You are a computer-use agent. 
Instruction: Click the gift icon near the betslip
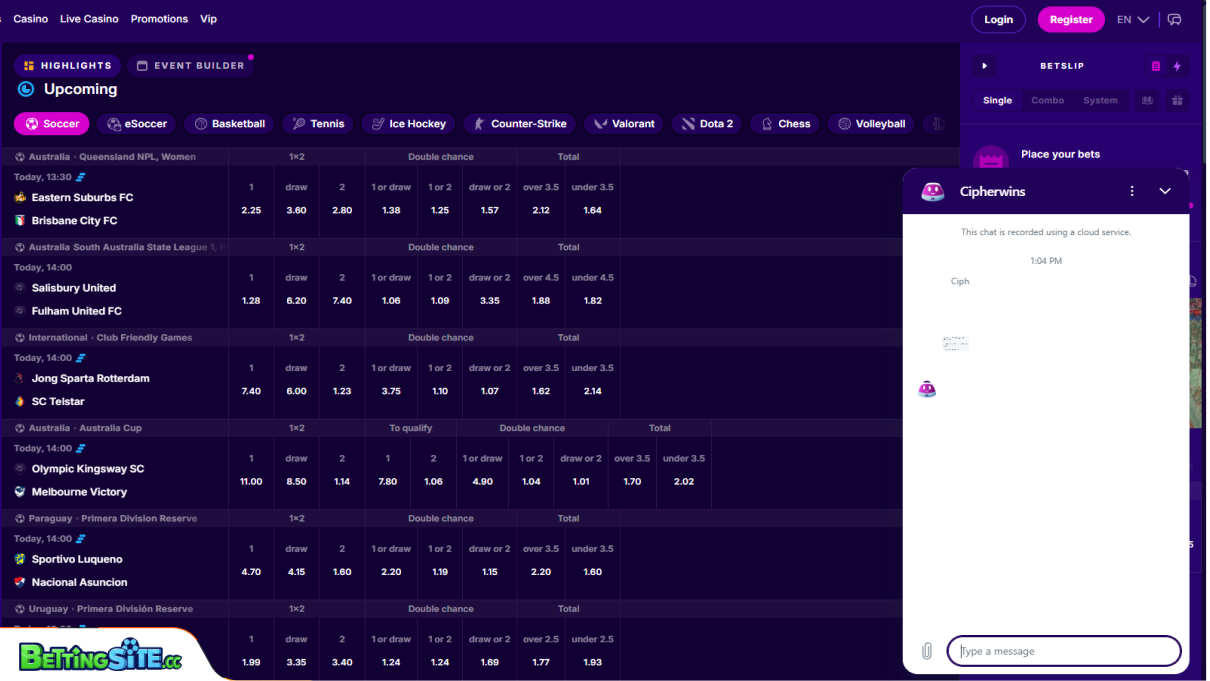coord(1177,100)
